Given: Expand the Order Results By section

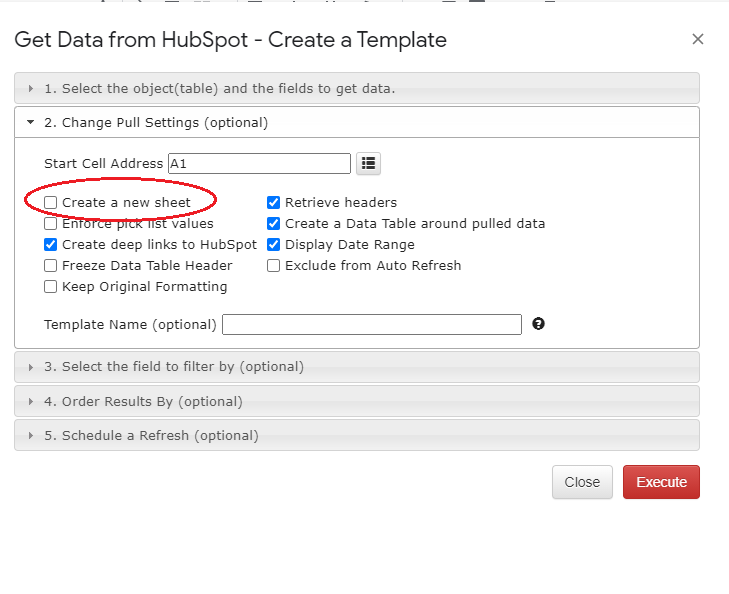Looking at the screenshot, I should pos(357,402).
